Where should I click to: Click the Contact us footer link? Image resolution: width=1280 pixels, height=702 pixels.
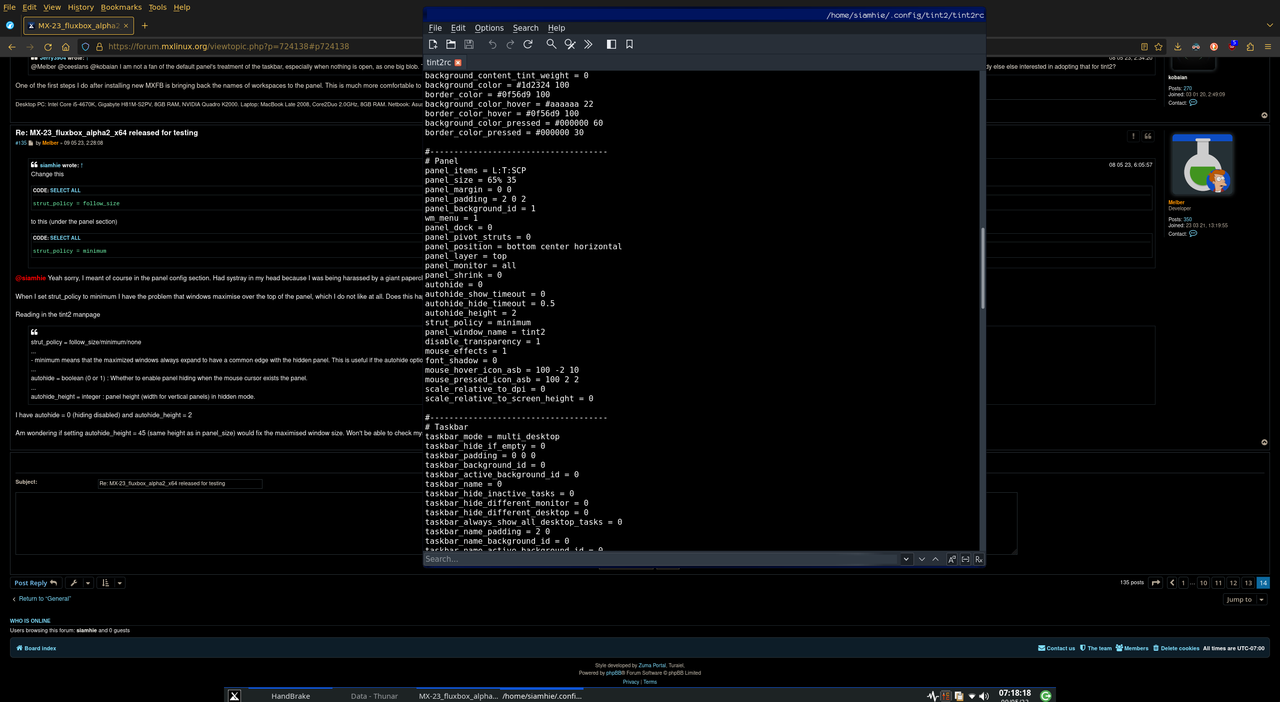1057,648
